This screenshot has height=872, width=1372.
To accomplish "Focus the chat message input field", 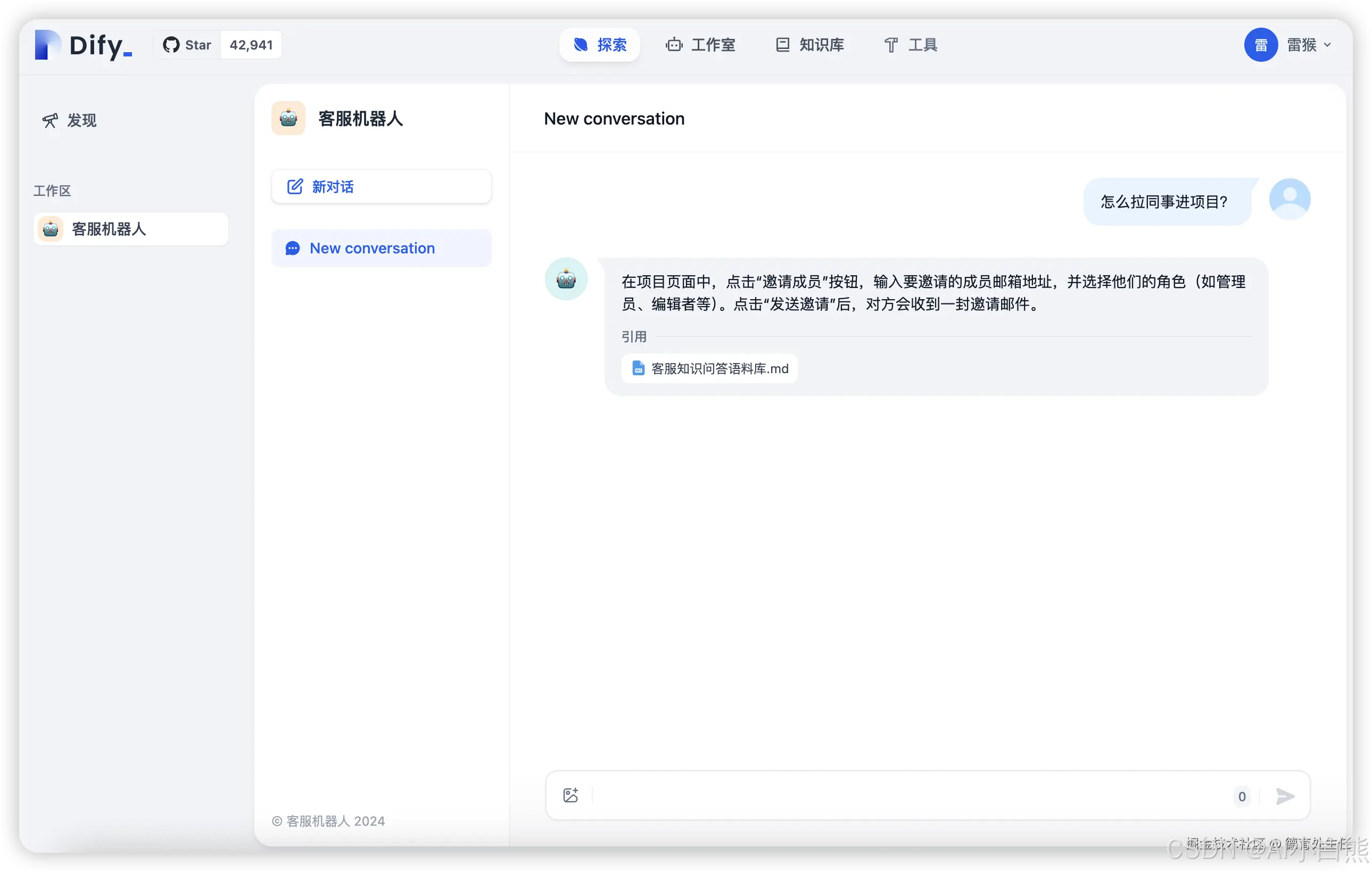I will coord(912,796).
